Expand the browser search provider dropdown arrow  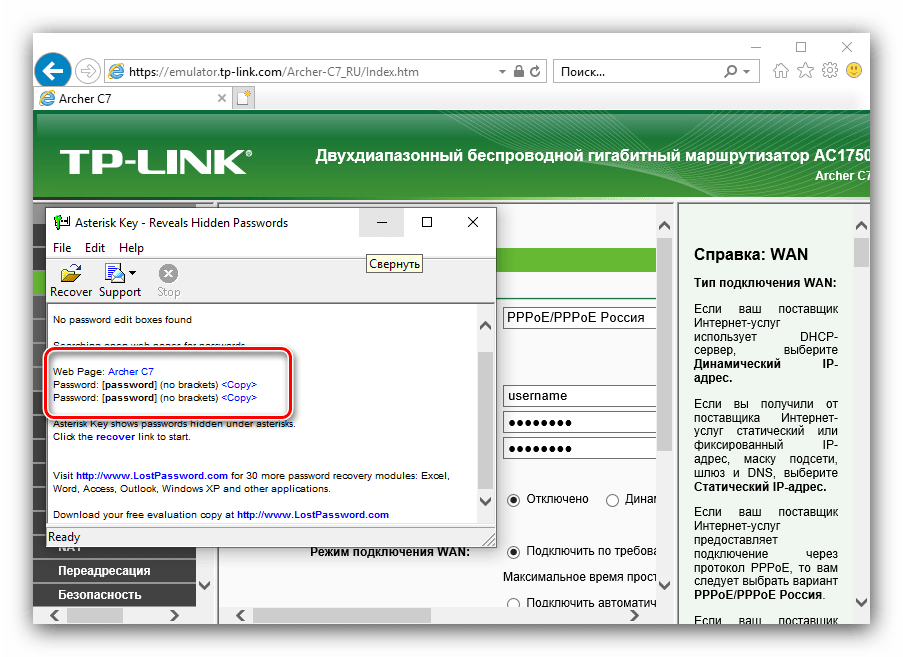point(746,72)
